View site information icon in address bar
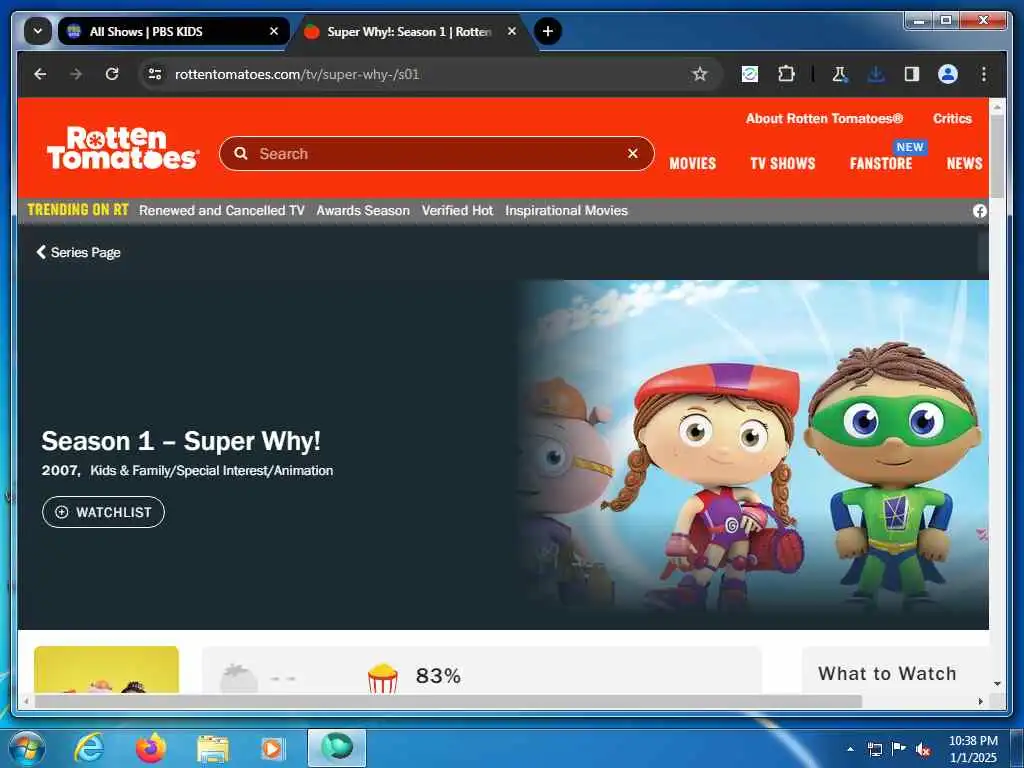 [155, 74]
